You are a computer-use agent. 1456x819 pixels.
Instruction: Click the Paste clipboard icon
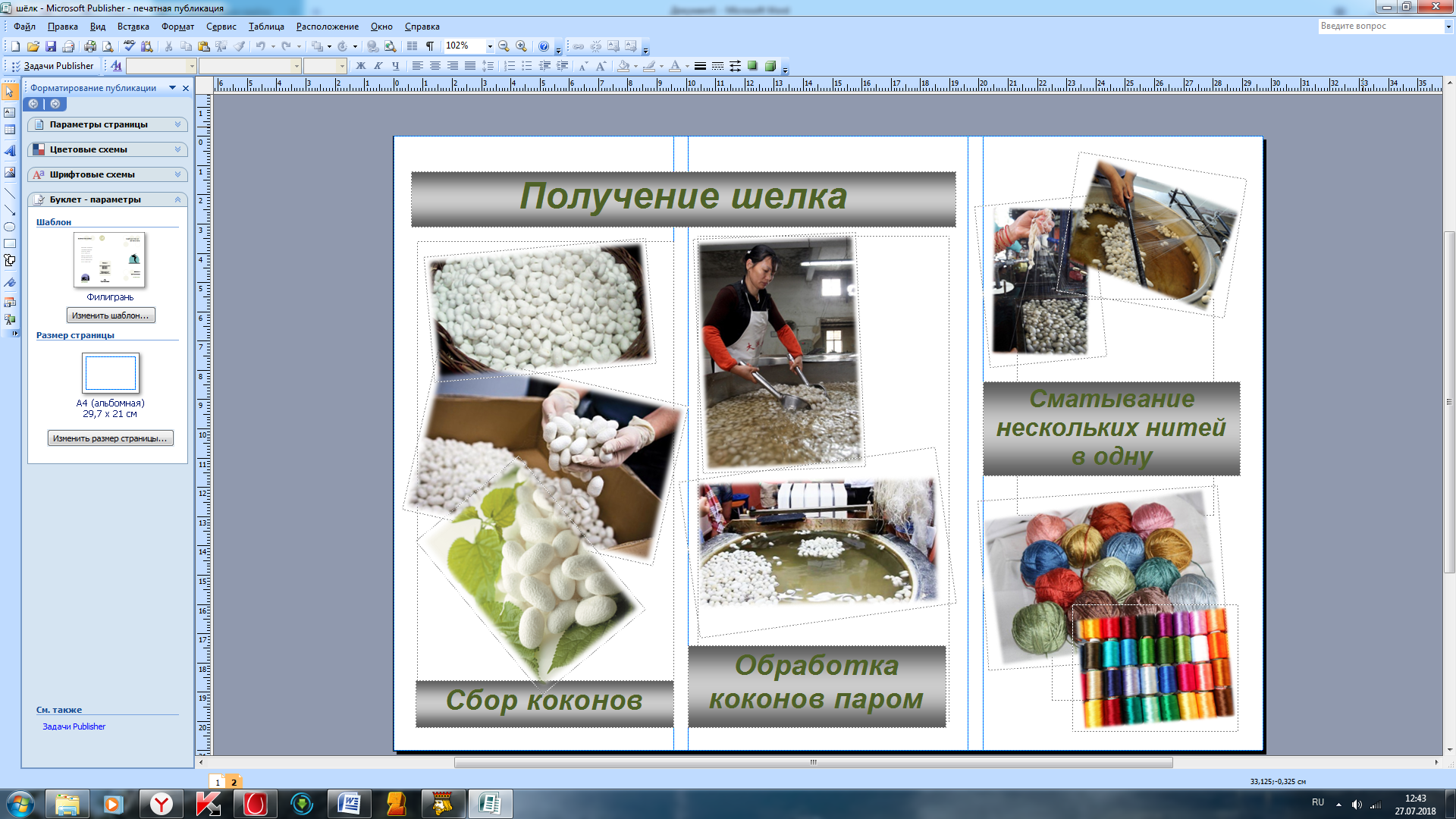coord(203,46)
